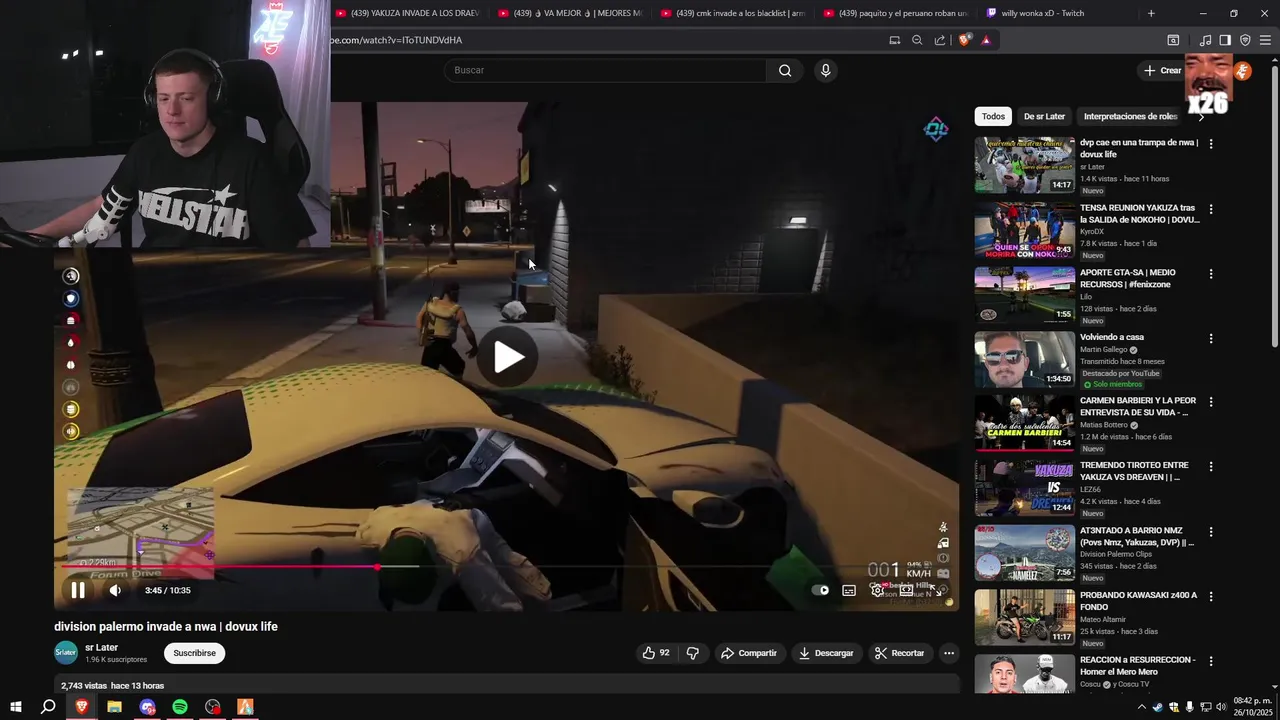
Task: Click the search magnifier button beside Buscar
Action: click(785, 70)
